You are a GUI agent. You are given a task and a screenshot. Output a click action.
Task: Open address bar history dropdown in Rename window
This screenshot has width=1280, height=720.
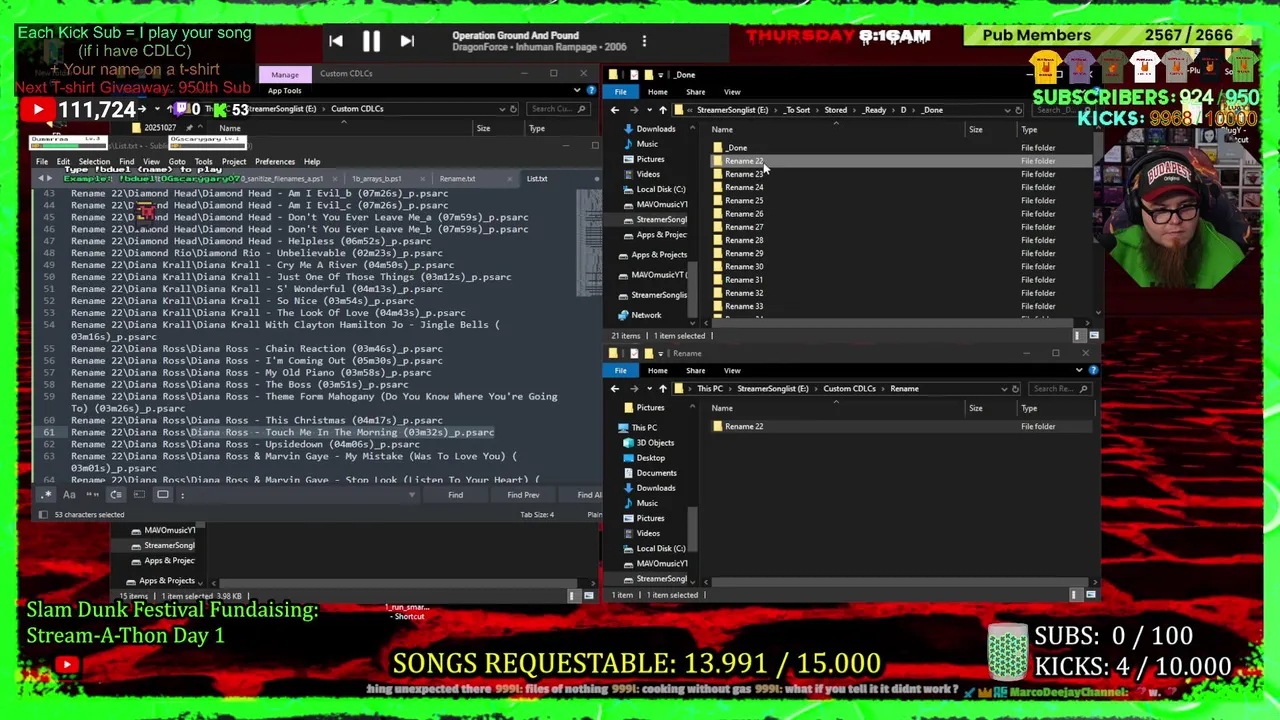click(1003, 389)
